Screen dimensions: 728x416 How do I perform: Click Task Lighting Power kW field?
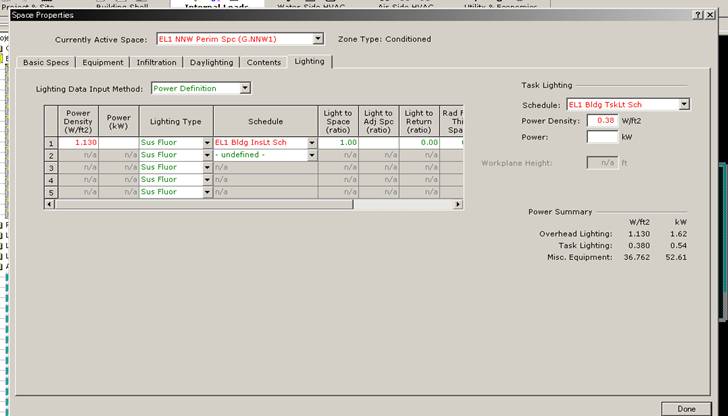coord(601,136)
